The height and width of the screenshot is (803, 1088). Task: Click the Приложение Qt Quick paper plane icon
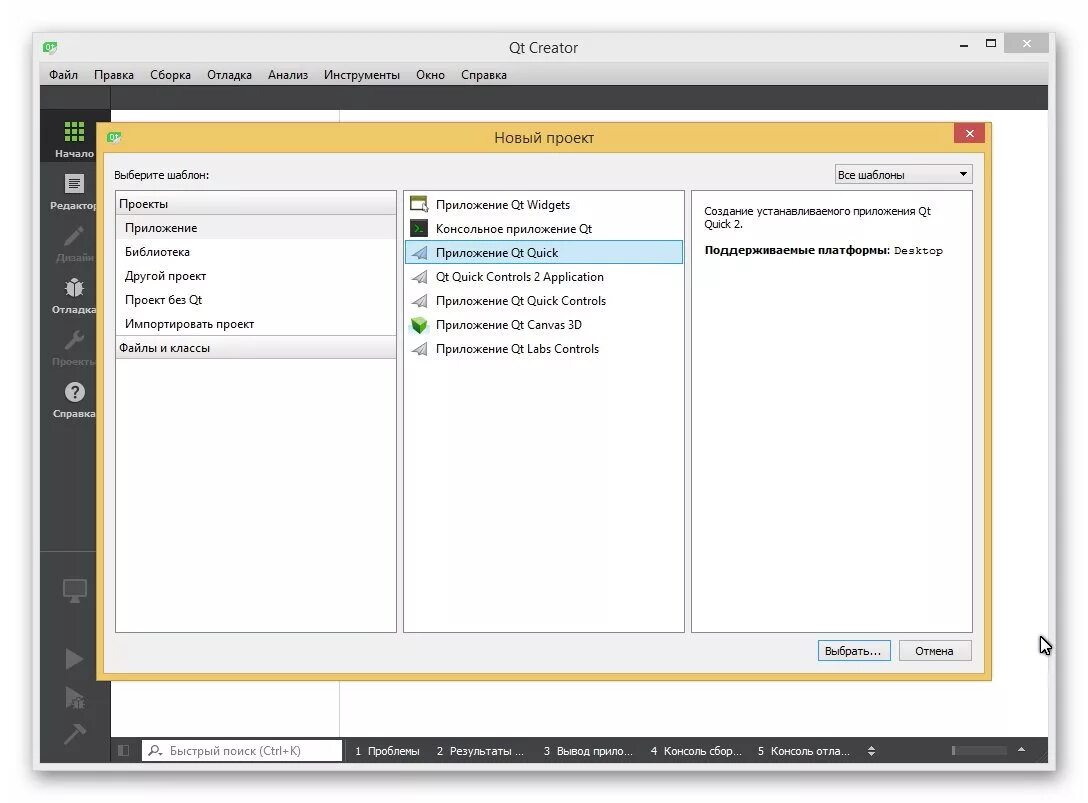419,253
